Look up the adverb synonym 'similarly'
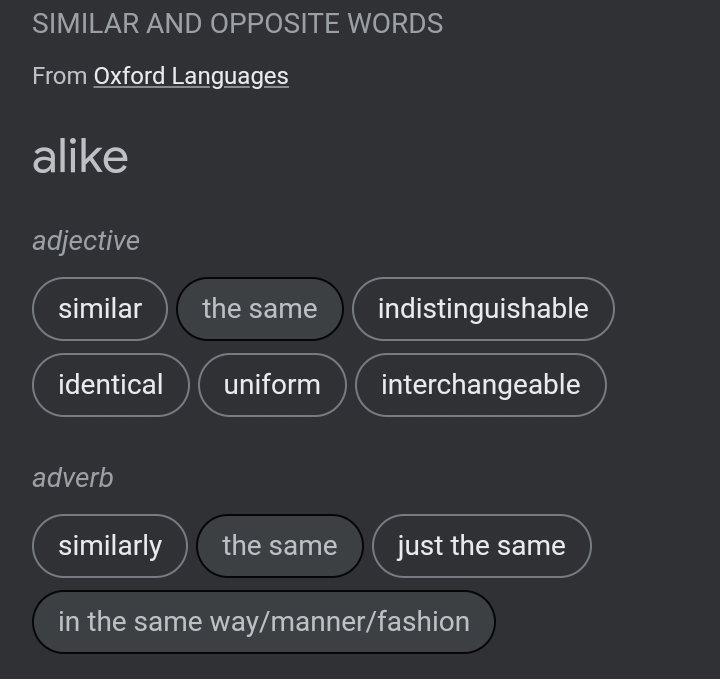This screenshot has height=679, width=720. 110,546
